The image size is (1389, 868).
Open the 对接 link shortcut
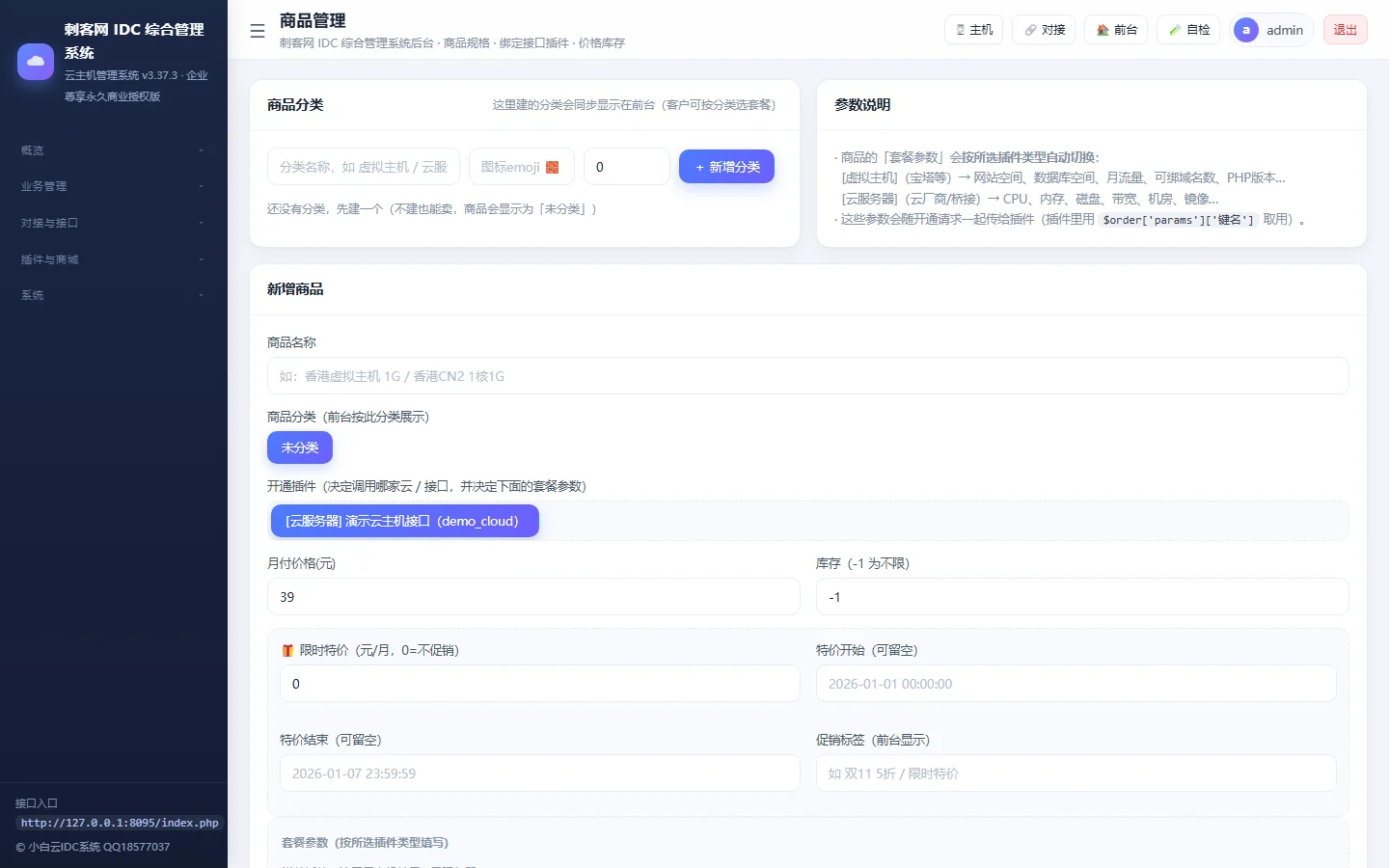click(1045, 30)
